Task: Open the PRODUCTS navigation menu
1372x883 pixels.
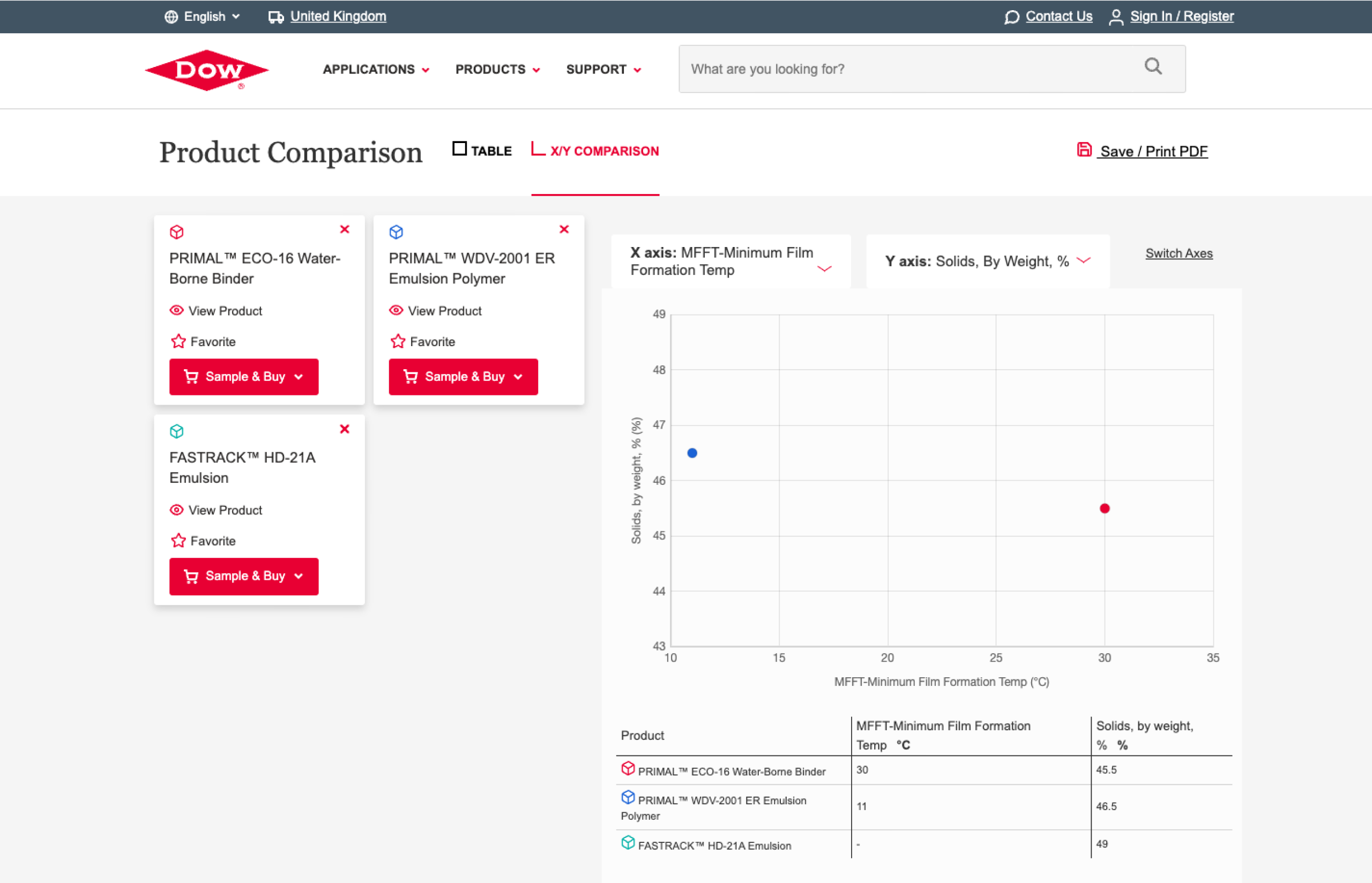Action: (x=497, y=69)
